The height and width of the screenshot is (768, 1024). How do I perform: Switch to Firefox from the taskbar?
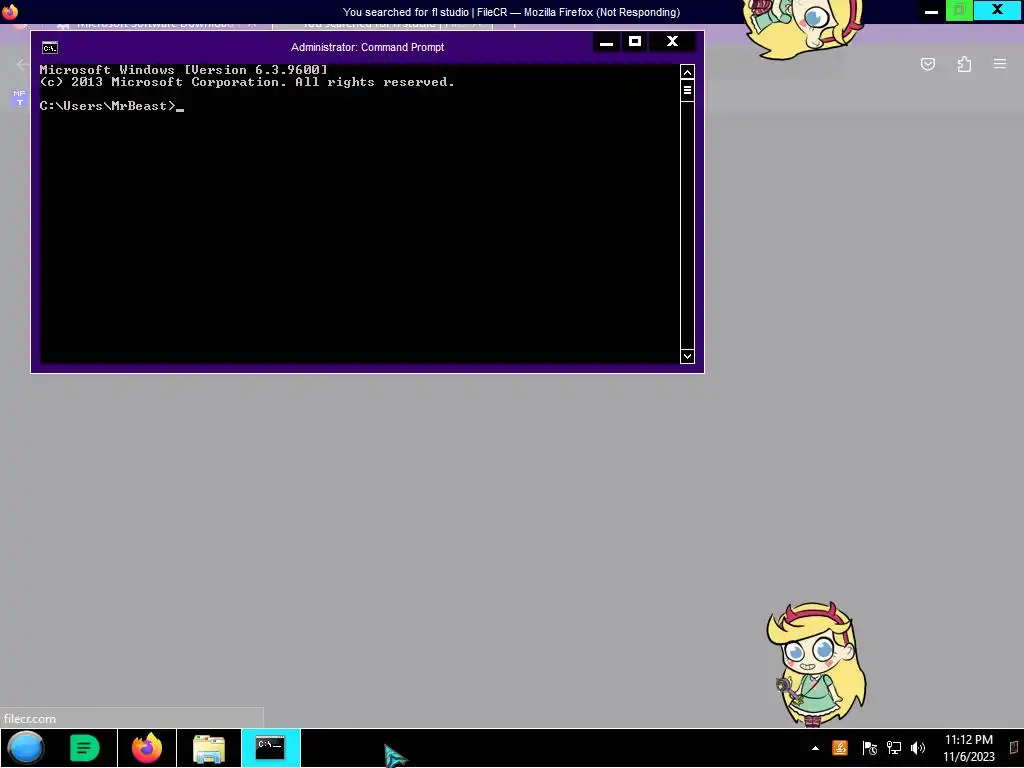coord(147,748)
